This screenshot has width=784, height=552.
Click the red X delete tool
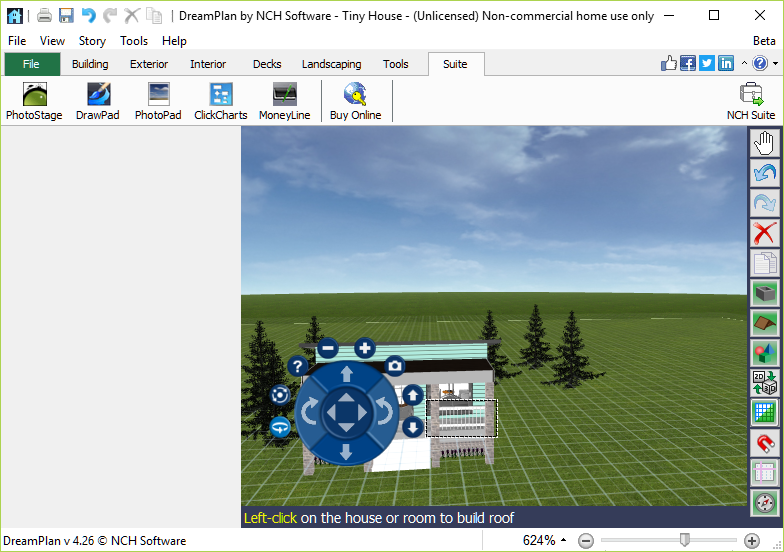pyautogui.click(x=765, y=234)
